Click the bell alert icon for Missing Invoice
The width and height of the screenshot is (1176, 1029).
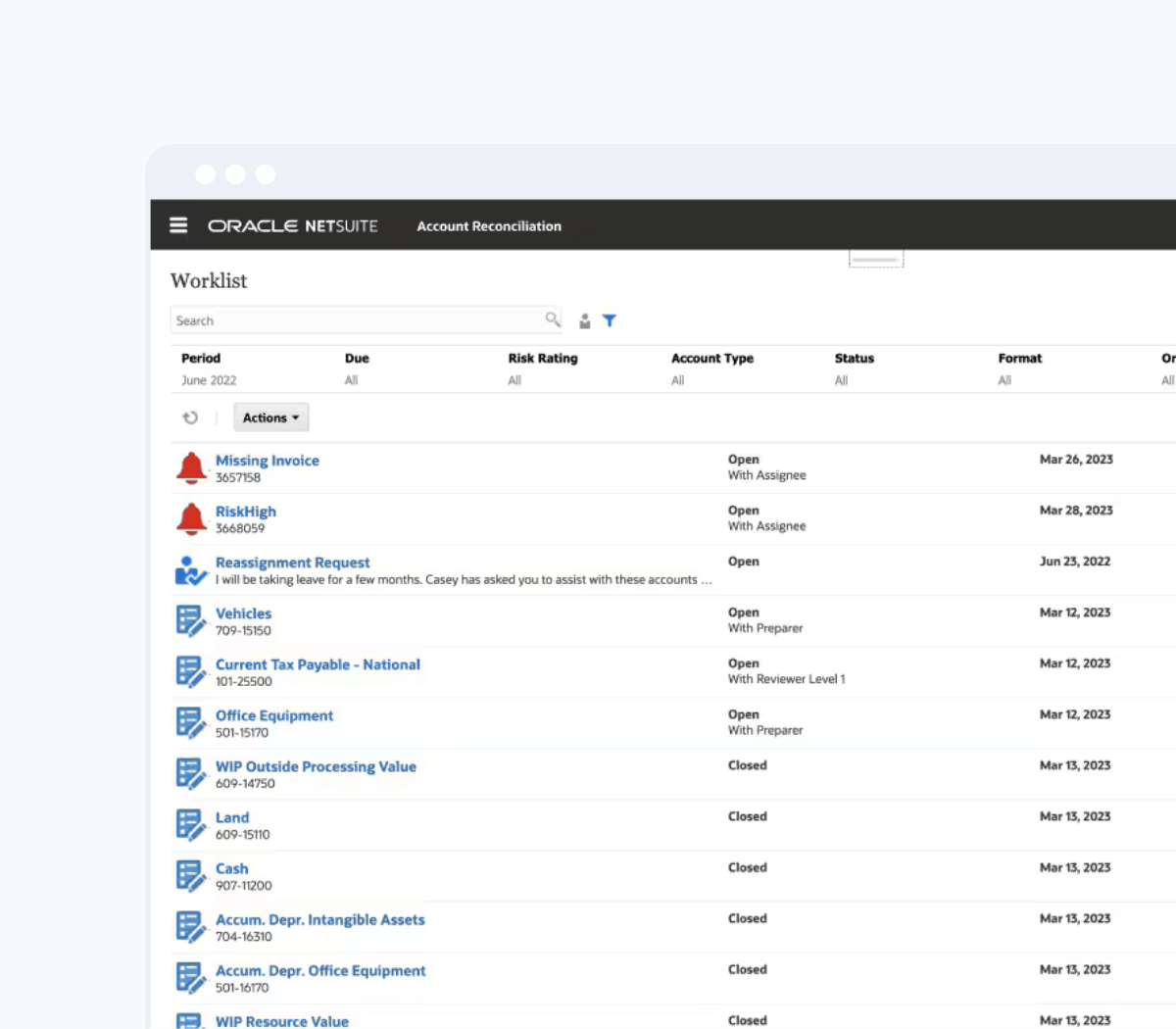[x=191, y=468]
